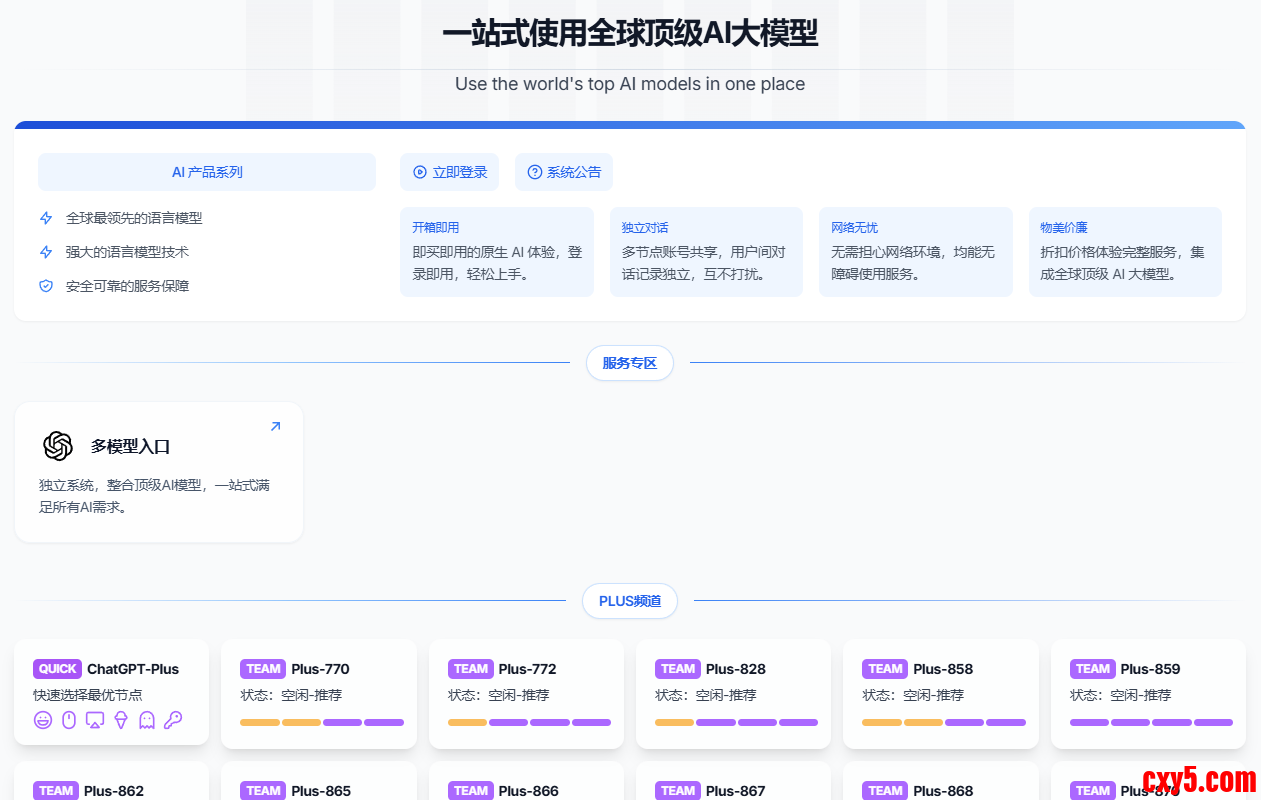Open the Plus-772 team node
1261x800 pixels.
coord(526,693)
